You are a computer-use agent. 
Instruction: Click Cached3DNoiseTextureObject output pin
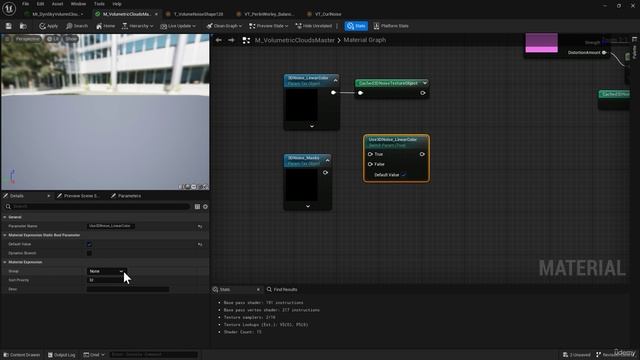423,93
